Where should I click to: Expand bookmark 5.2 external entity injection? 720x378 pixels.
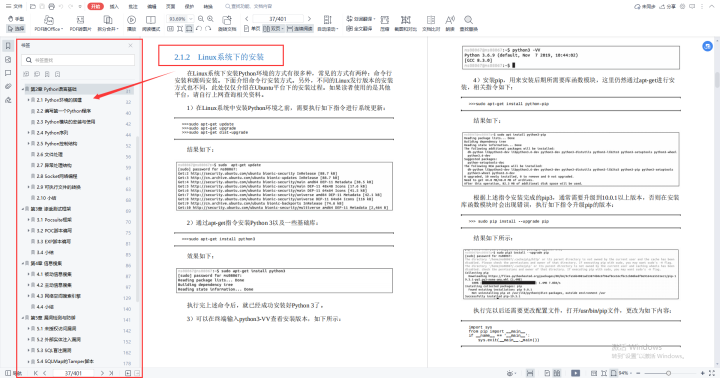click(28, 339)
